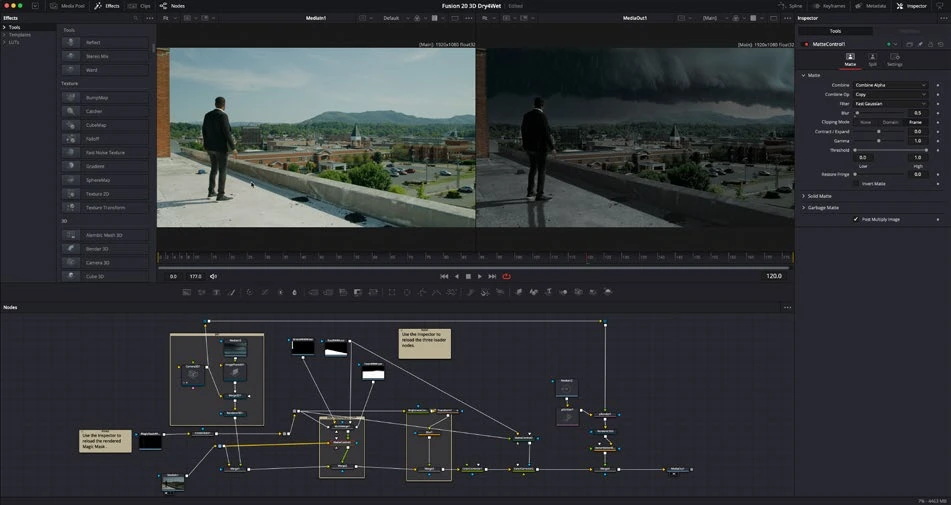
Task: Expand the LUTs tree category
Action: click(x=4, y=42)
